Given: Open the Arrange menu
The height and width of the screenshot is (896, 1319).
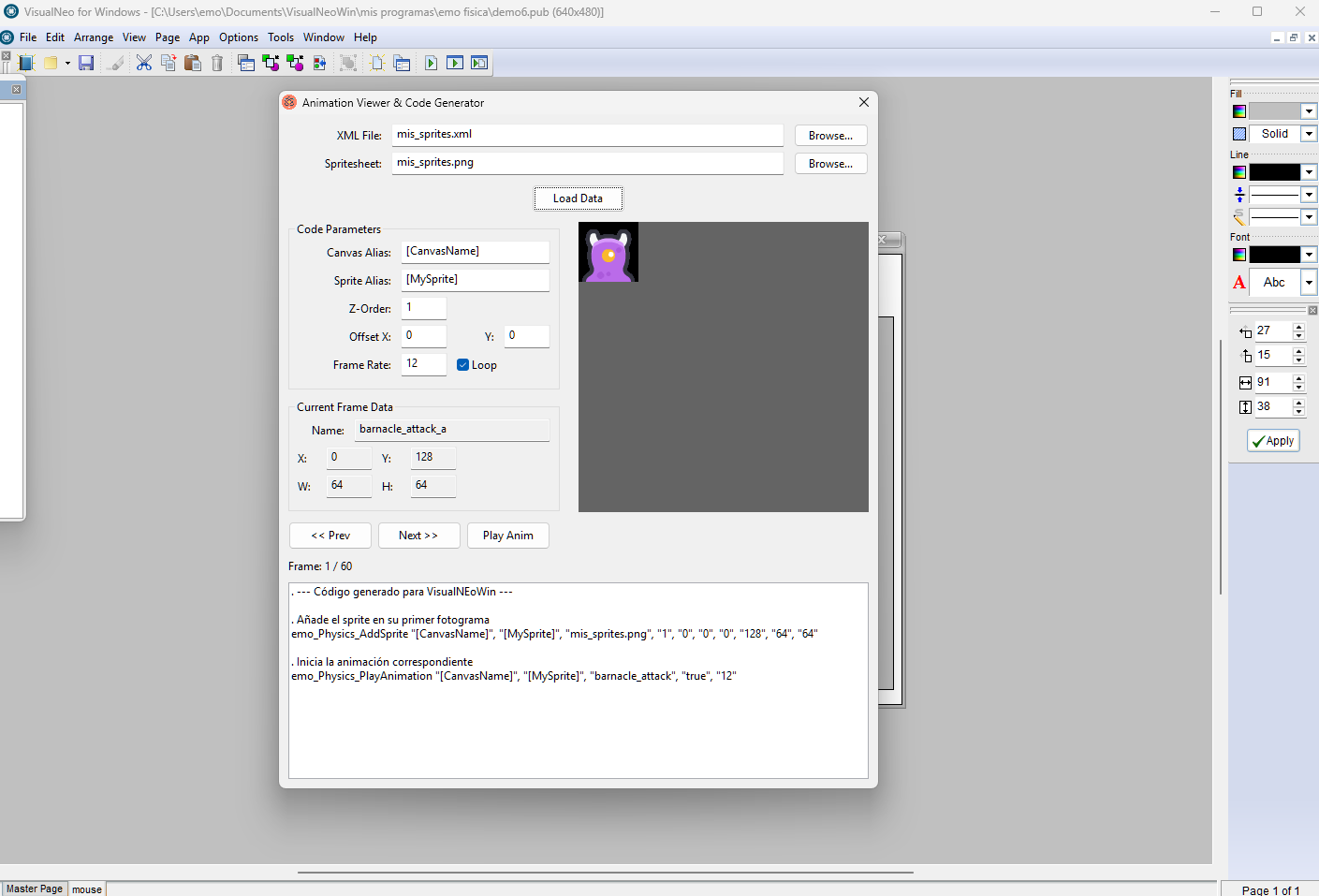Looking at the screenshot, I should coord(94,37).
